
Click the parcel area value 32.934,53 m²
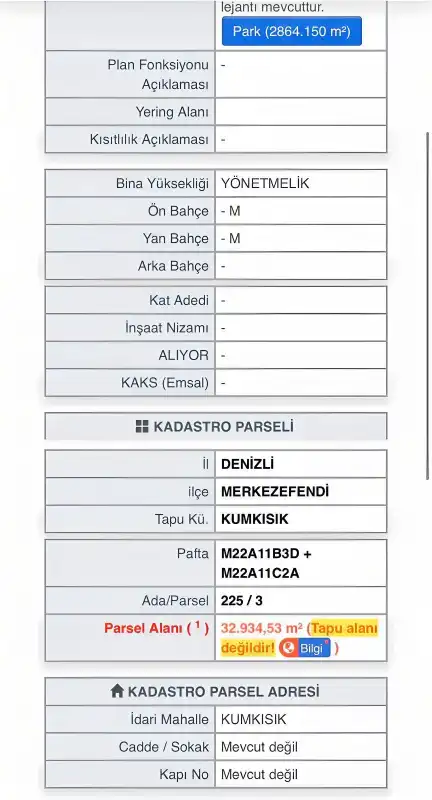tap(262, 628)
